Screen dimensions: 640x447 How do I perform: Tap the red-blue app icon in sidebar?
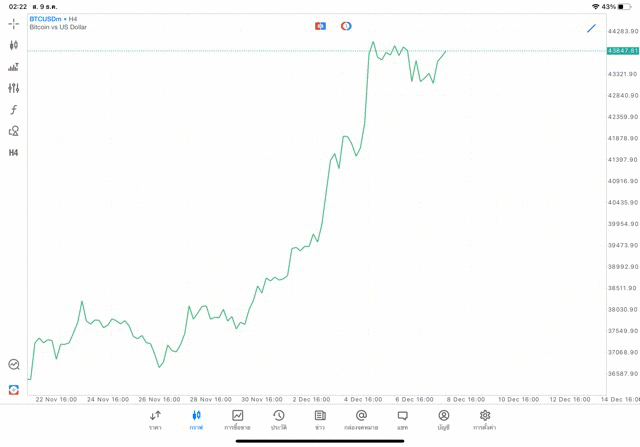(14, 389)
